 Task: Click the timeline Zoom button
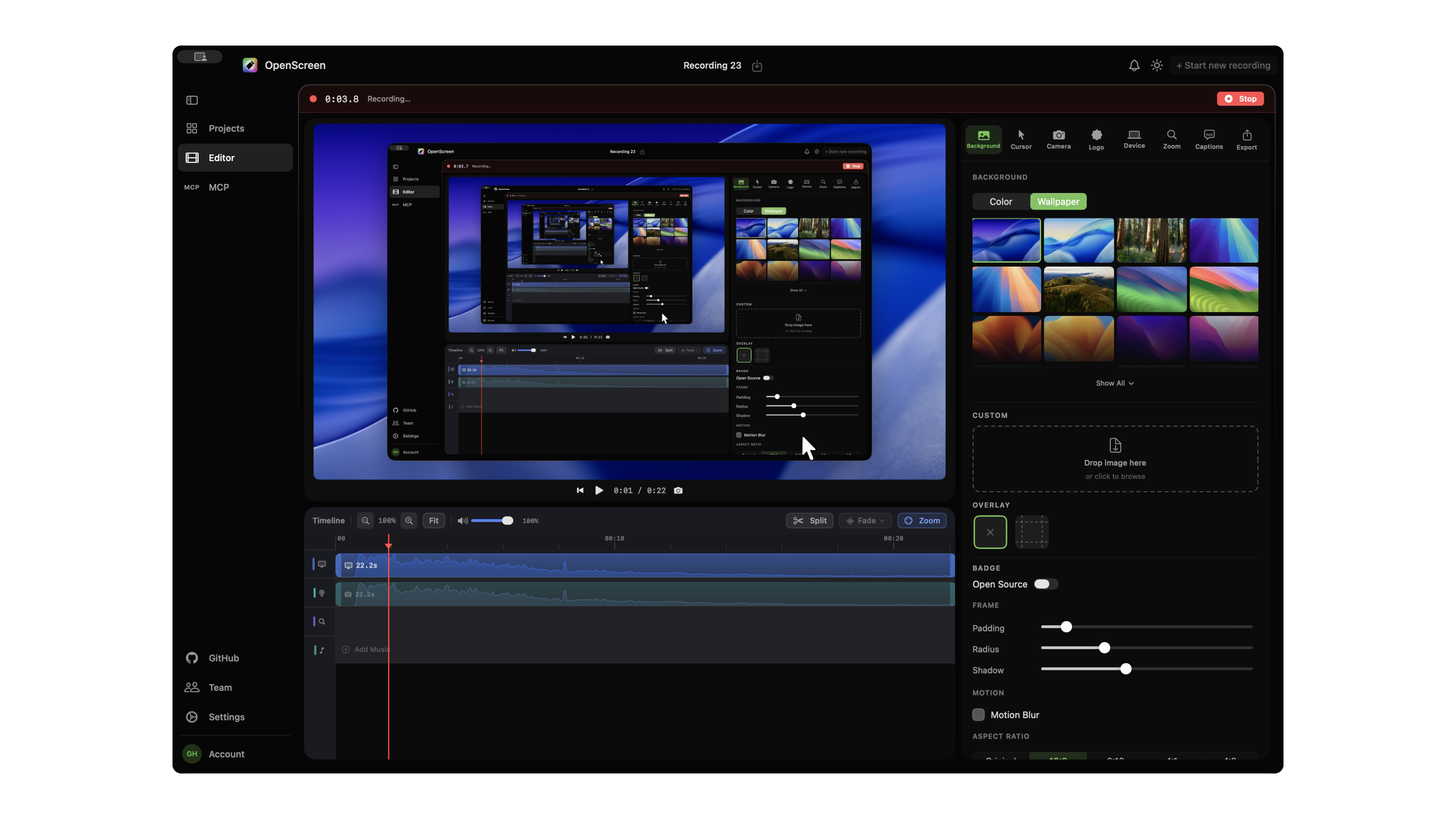pyautogui.click(x=922, y=521)
